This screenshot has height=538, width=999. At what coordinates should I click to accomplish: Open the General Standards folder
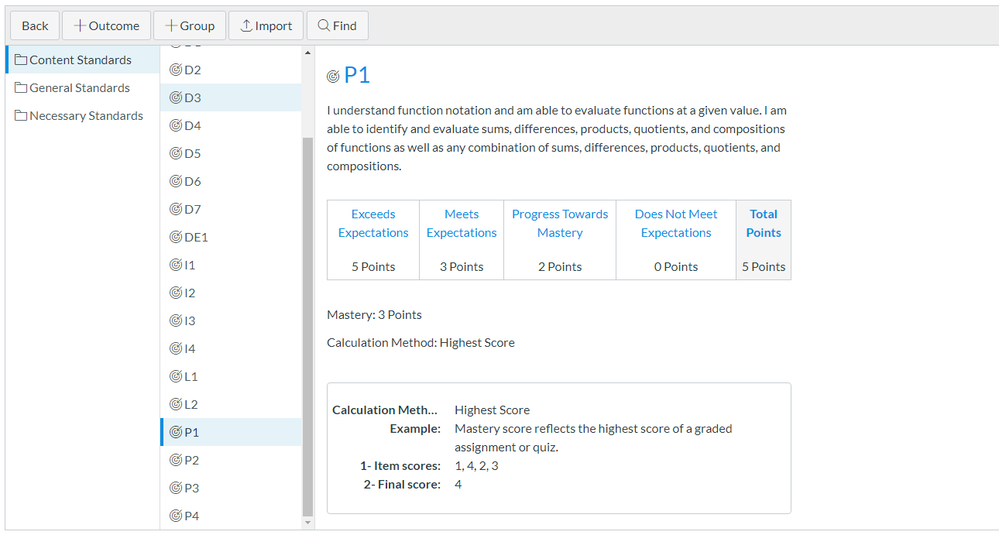click(79, 88)
